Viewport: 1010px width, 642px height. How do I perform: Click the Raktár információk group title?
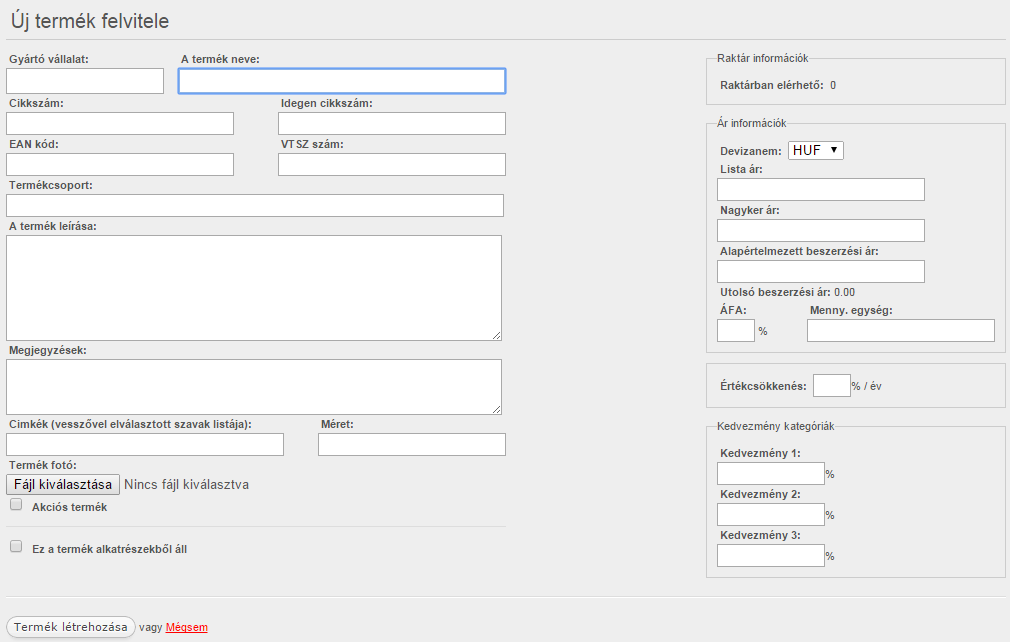[x=763, y=58]
